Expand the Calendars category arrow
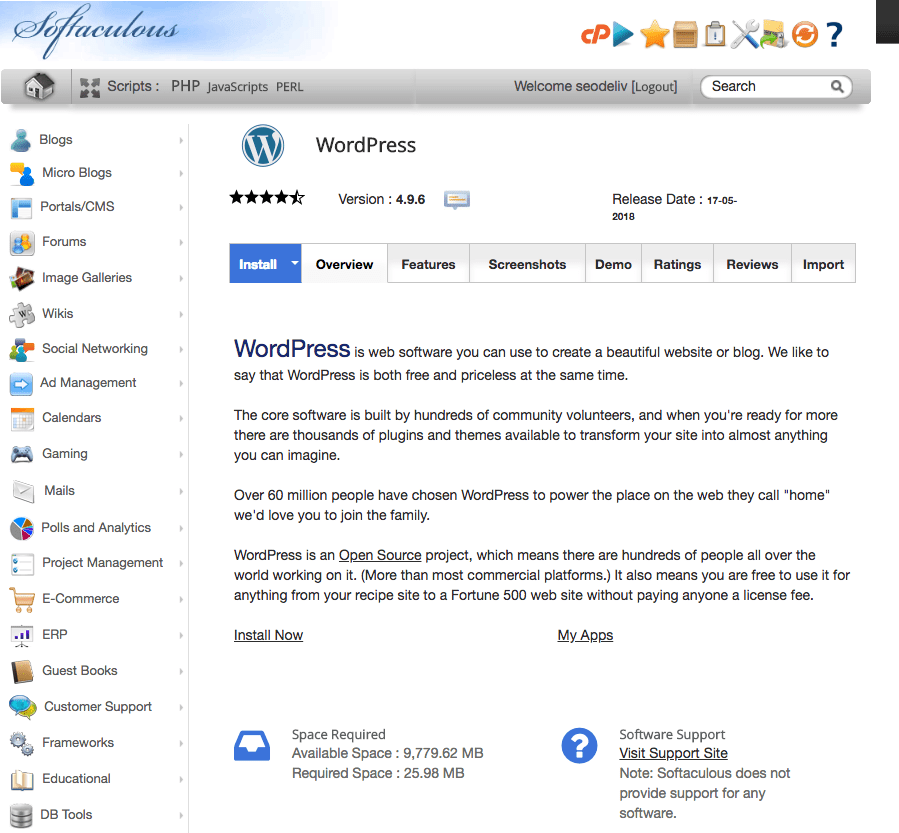The height and width of the screenshot is (833, 899). coord(181,418)
